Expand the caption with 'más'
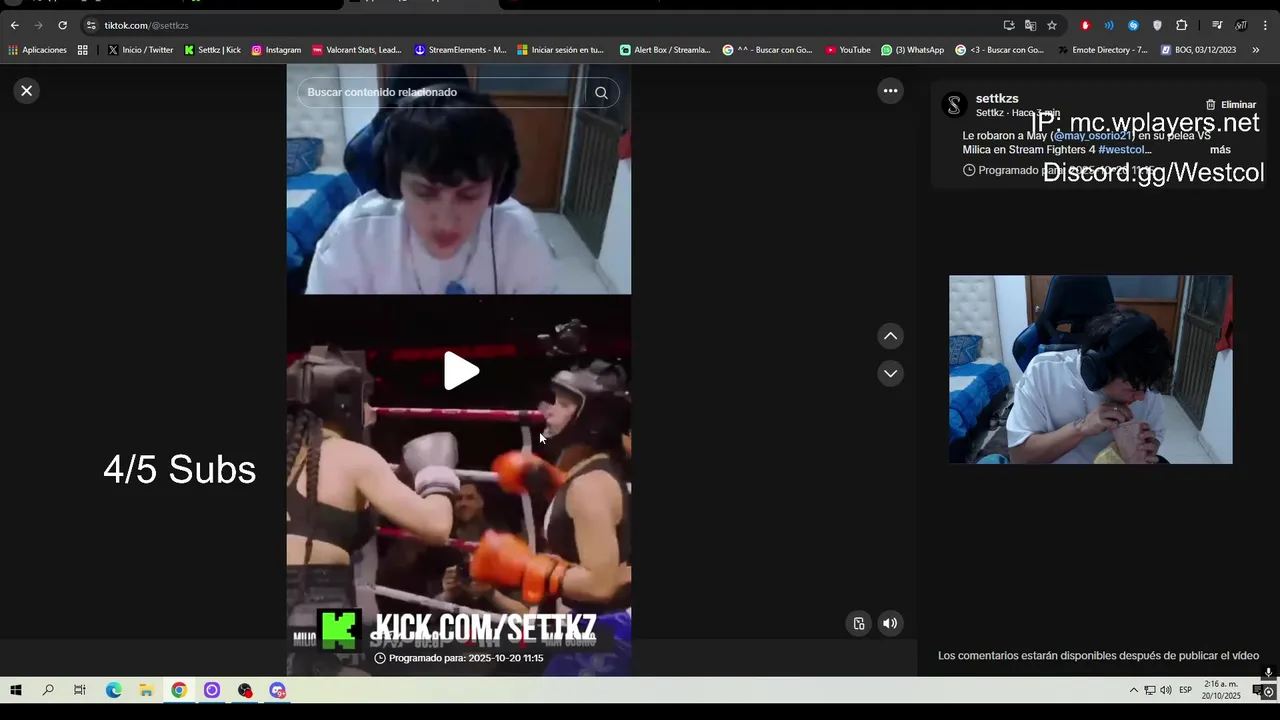This screenshot has height=720, width=1280. coord(1220,150)
